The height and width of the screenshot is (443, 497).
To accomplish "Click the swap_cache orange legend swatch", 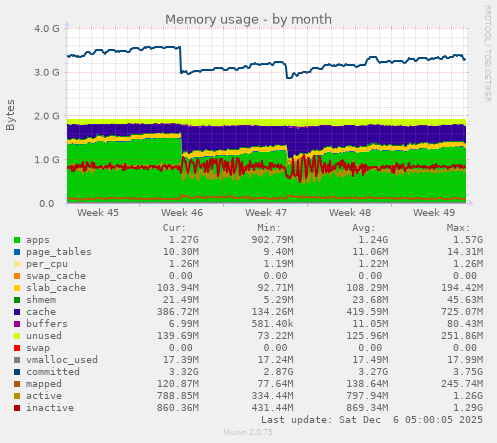I will [x=17, y=276].
